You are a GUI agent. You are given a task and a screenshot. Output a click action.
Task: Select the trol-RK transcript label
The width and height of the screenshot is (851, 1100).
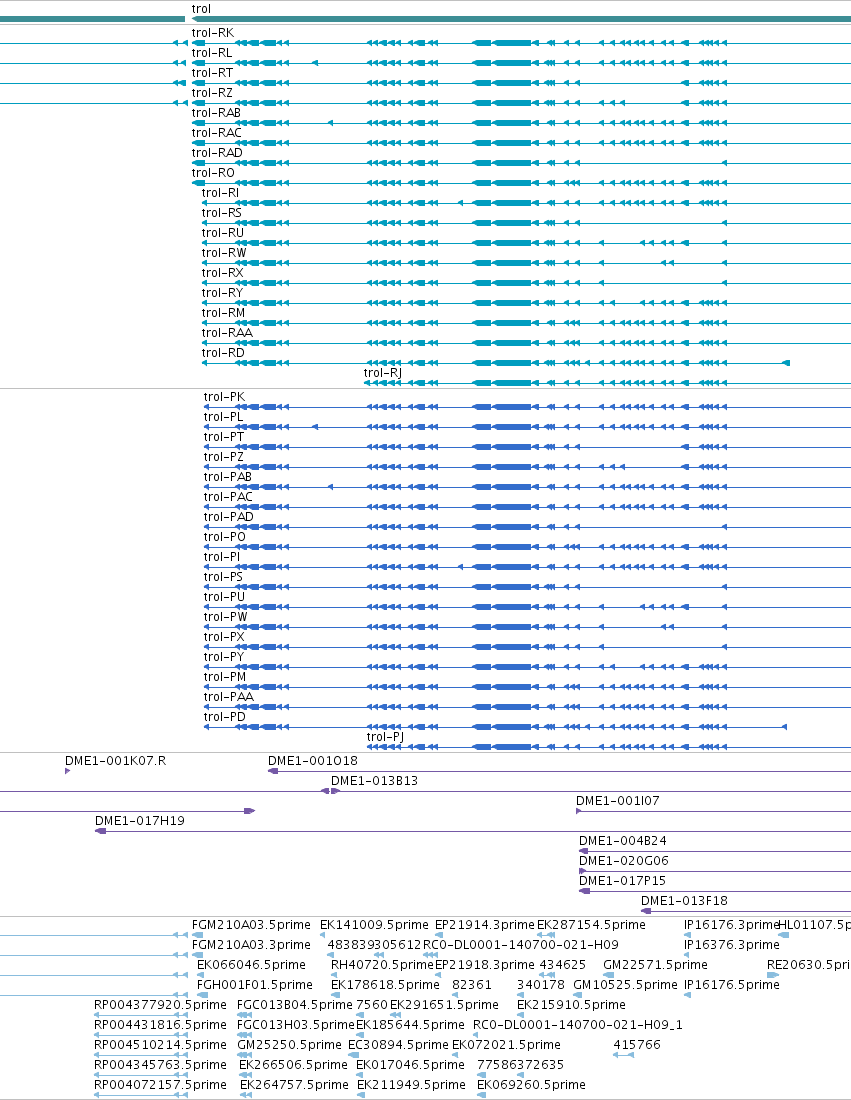[213, 33]
